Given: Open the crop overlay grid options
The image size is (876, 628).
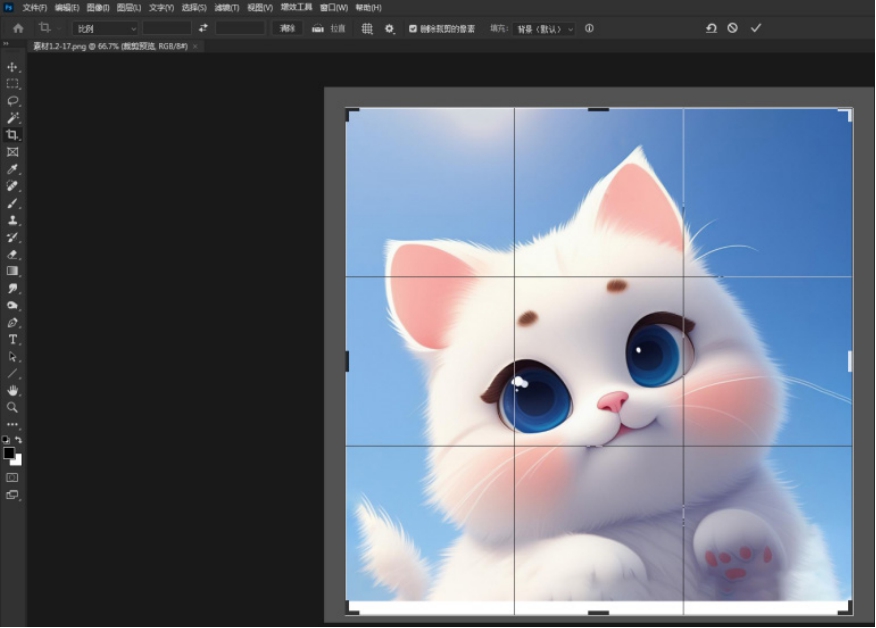Looking at the screenshot, I should point(367,29).
